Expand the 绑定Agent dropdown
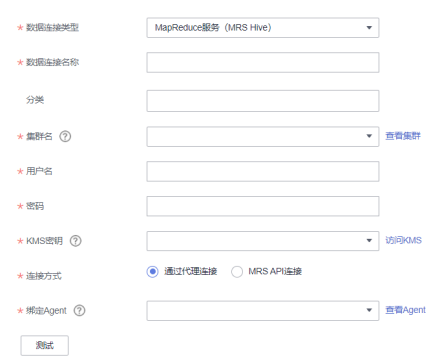 [x=263, y=311]
